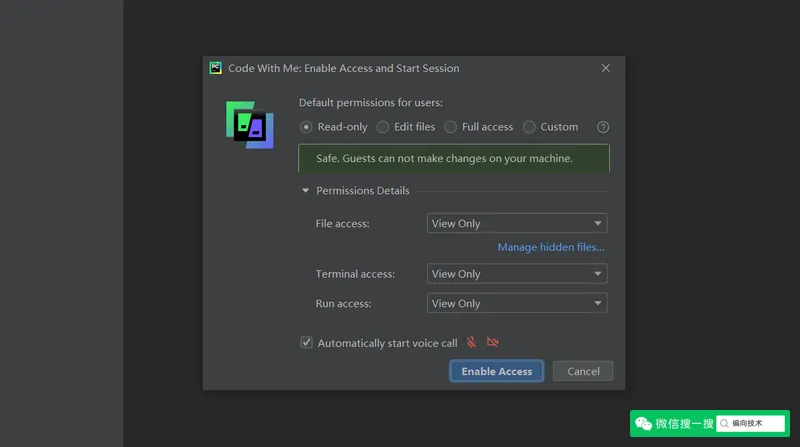
Task: Select the Edit files radio button
Action: coord(383,127)
